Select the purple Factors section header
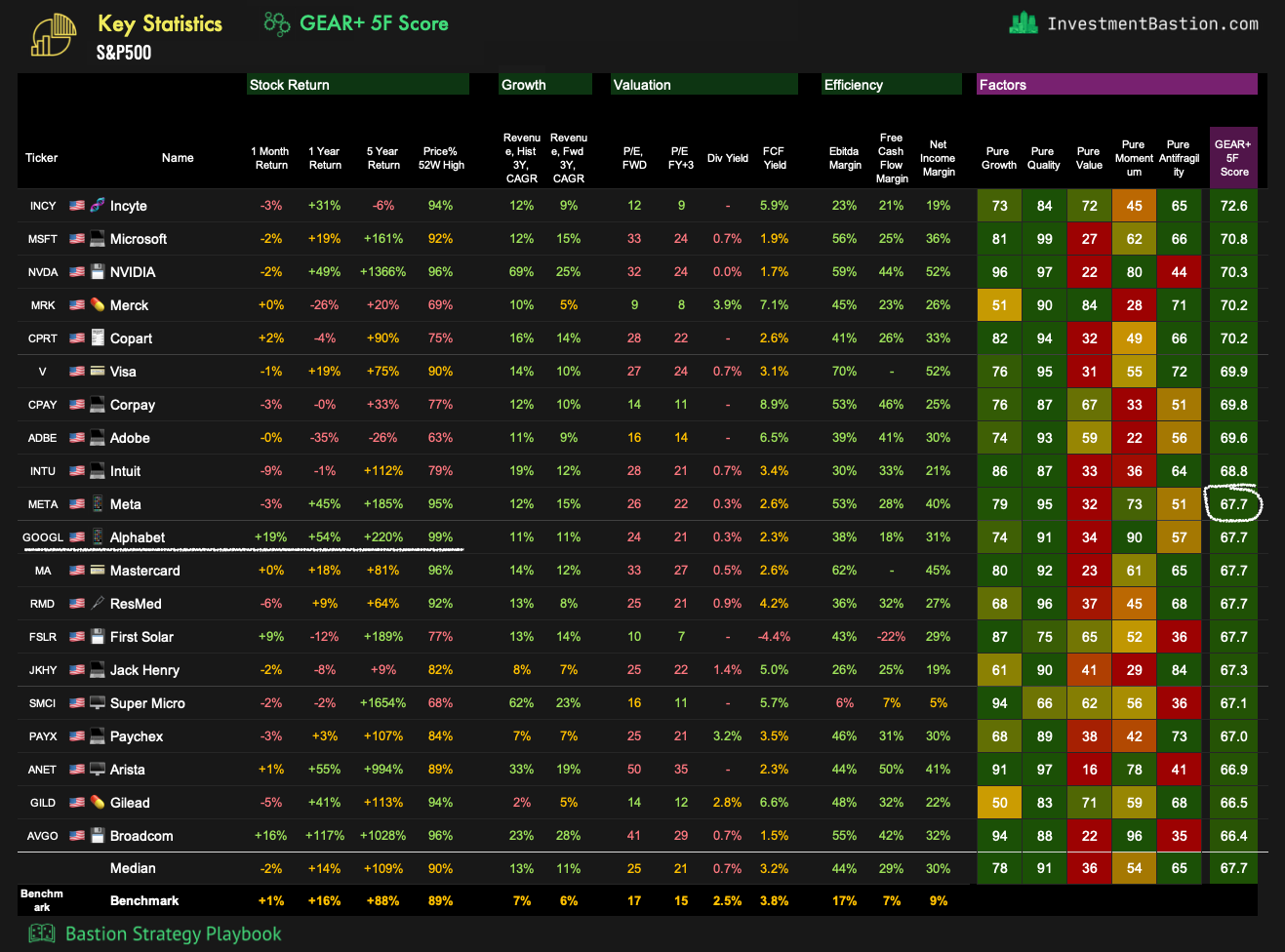Viewport: 1285px width, 952px height. (x=1117, y=85)
